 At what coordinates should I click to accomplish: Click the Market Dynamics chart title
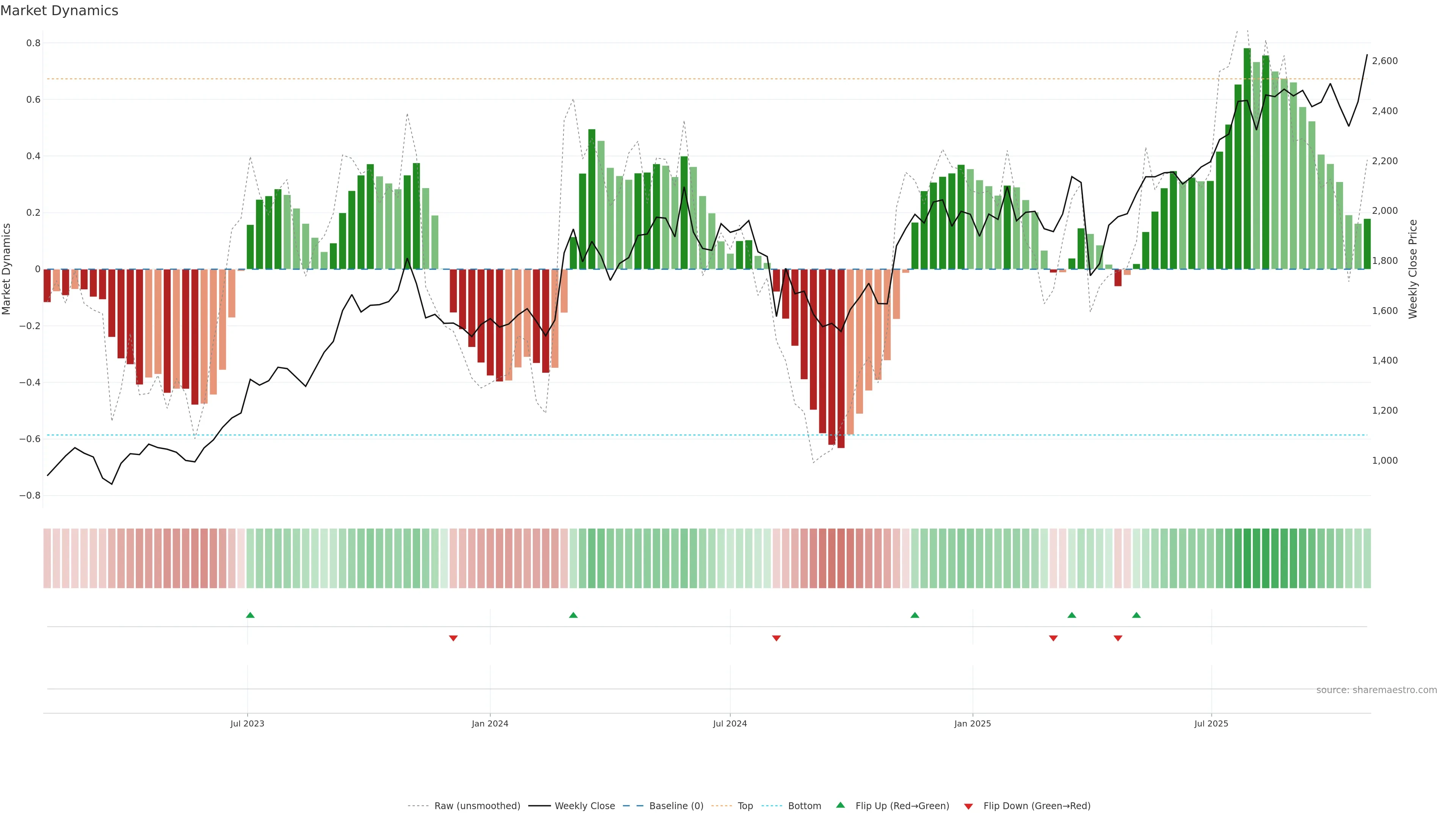pyautogui.click(x=60, y=11)
